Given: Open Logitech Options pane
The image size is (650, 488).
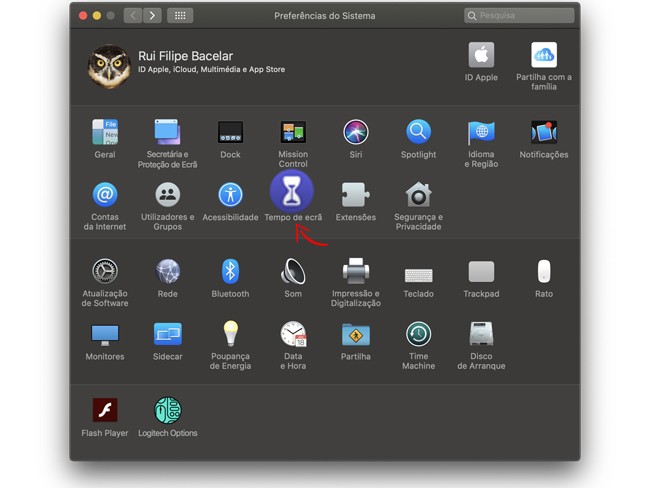Looking at the screenshot, I should coord(168,410).
